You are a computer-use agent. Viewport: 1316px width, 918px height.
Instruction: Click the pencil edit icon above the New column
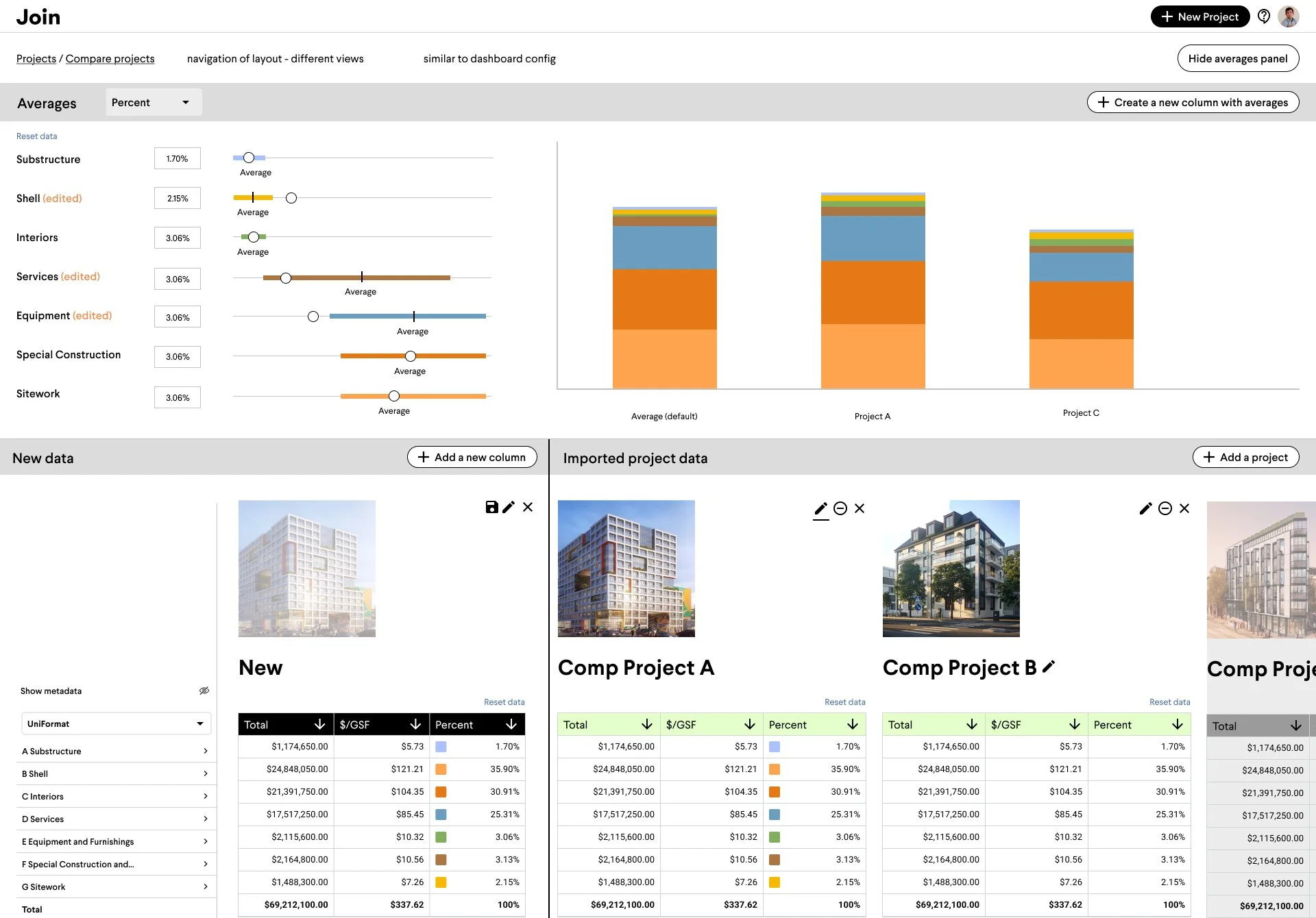coord(509,507)
